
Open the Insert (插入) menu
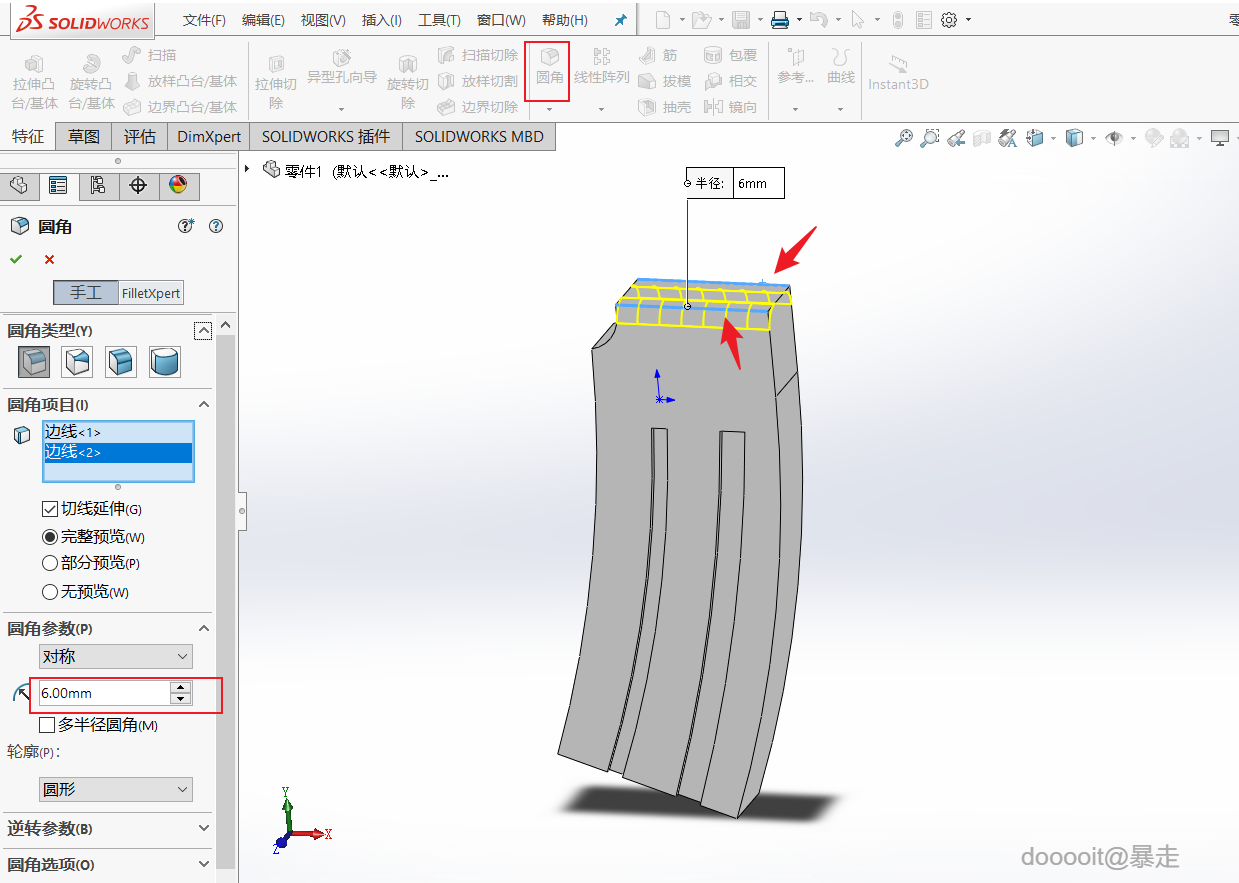tap(381, 20)
